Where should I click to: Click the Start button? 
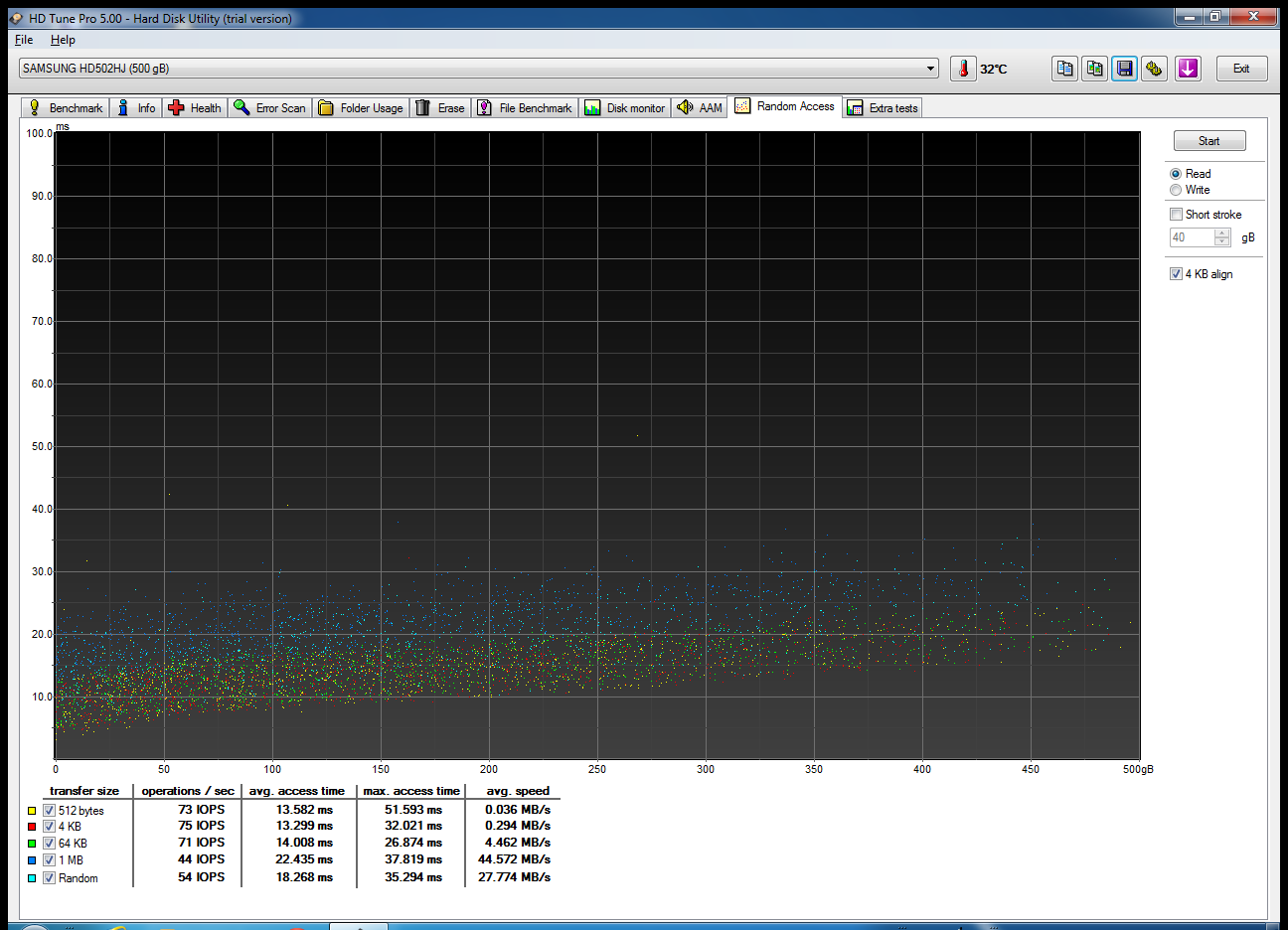click(1209, 141)
